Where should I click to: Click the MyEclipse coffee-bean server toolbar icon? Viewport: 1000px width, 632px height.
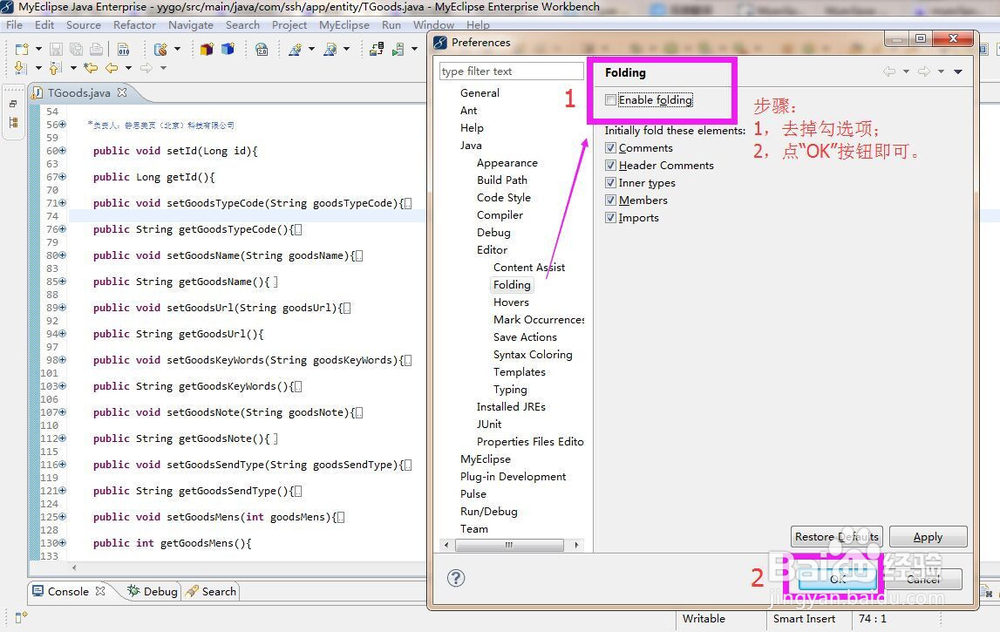[x=161, y=49]
